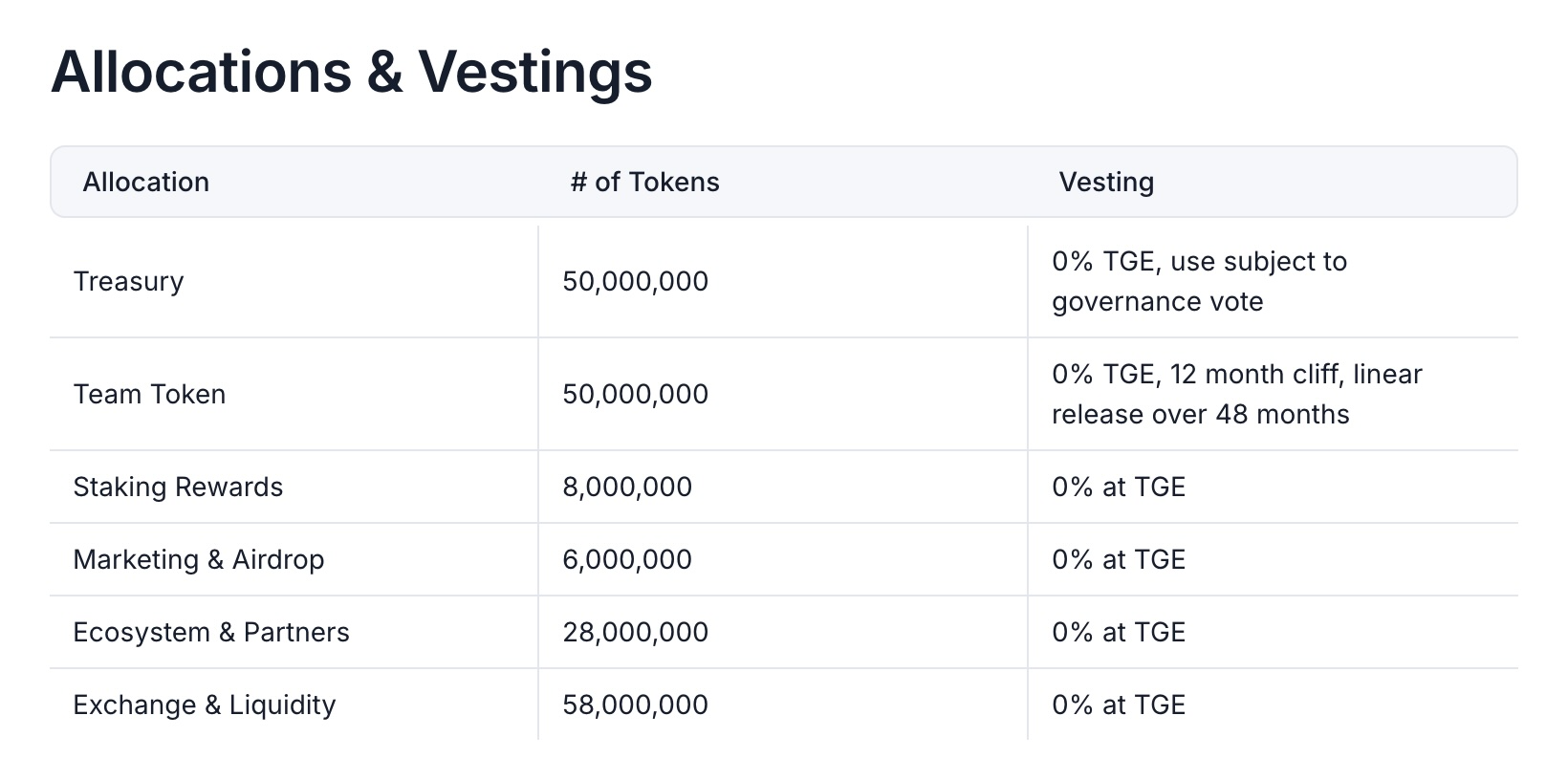Select the Treasury allocation cell
This screenshot has height=759, width=1568.
128,281
